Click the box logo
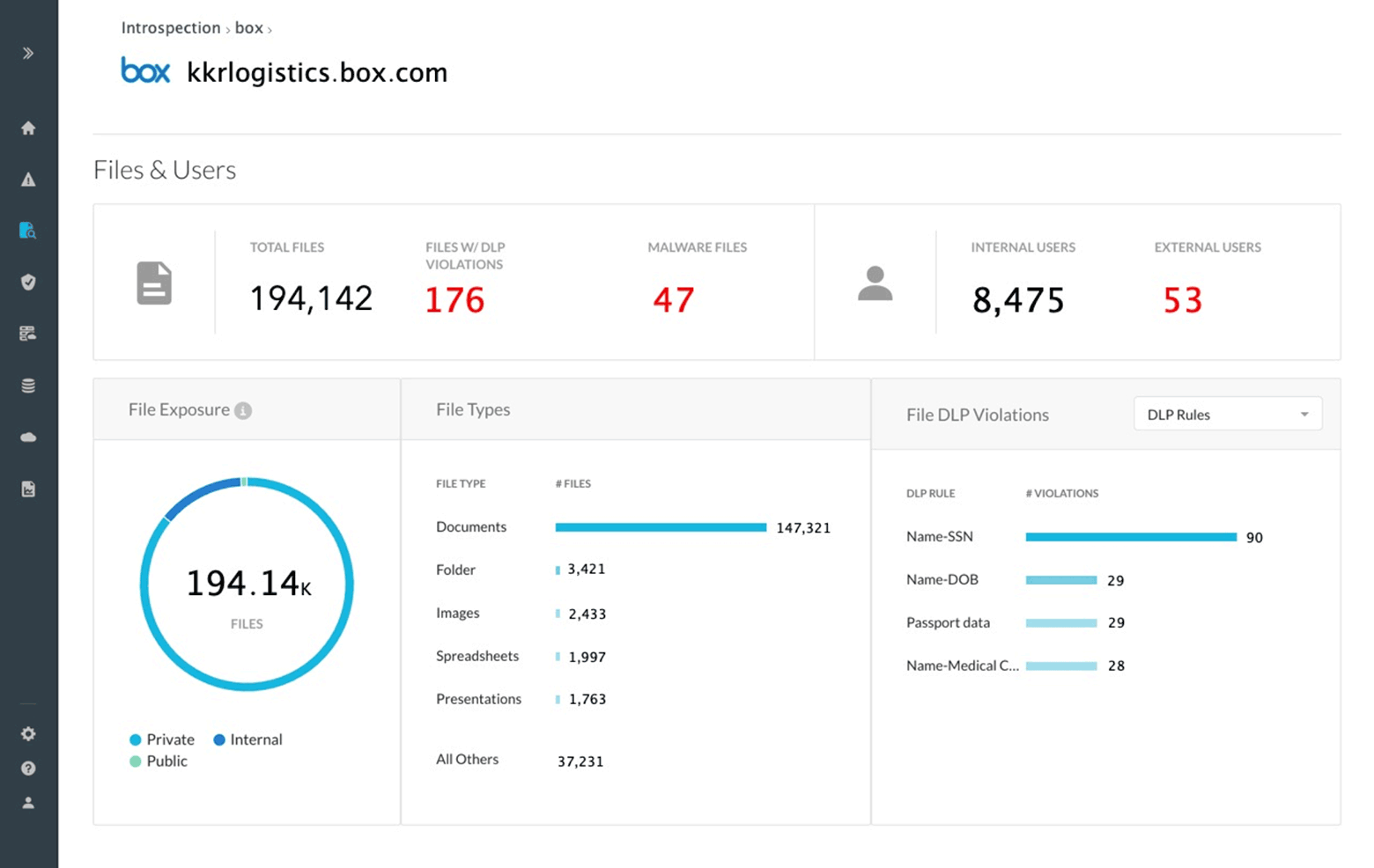The width and height of the screenshot is (1374, 868). (x=145, y=70)
